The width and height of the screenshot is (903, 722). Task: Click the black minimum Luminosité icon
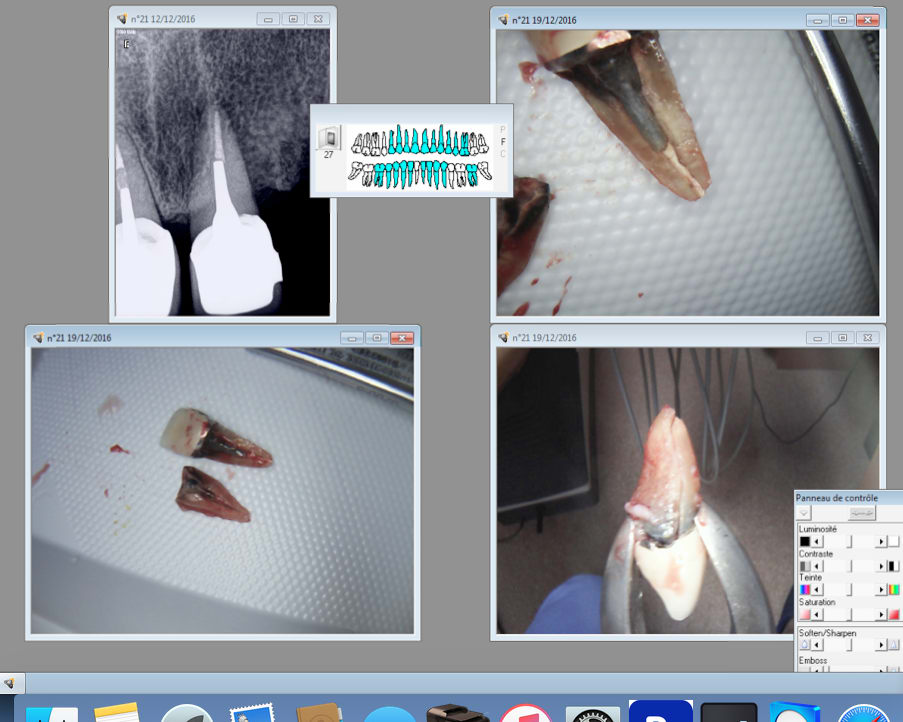tap(805, 541)
